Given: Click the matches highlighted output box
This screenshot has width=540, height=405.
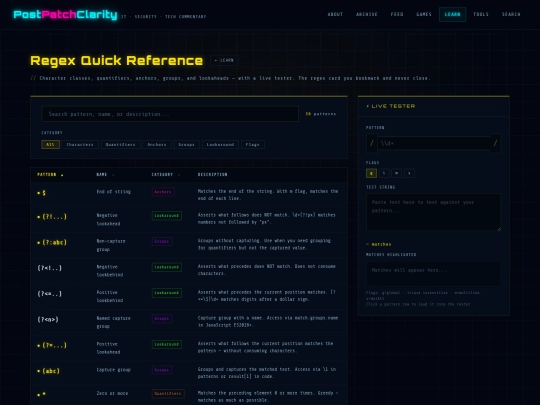Looking at the screenshot, I should pos(433,274).
